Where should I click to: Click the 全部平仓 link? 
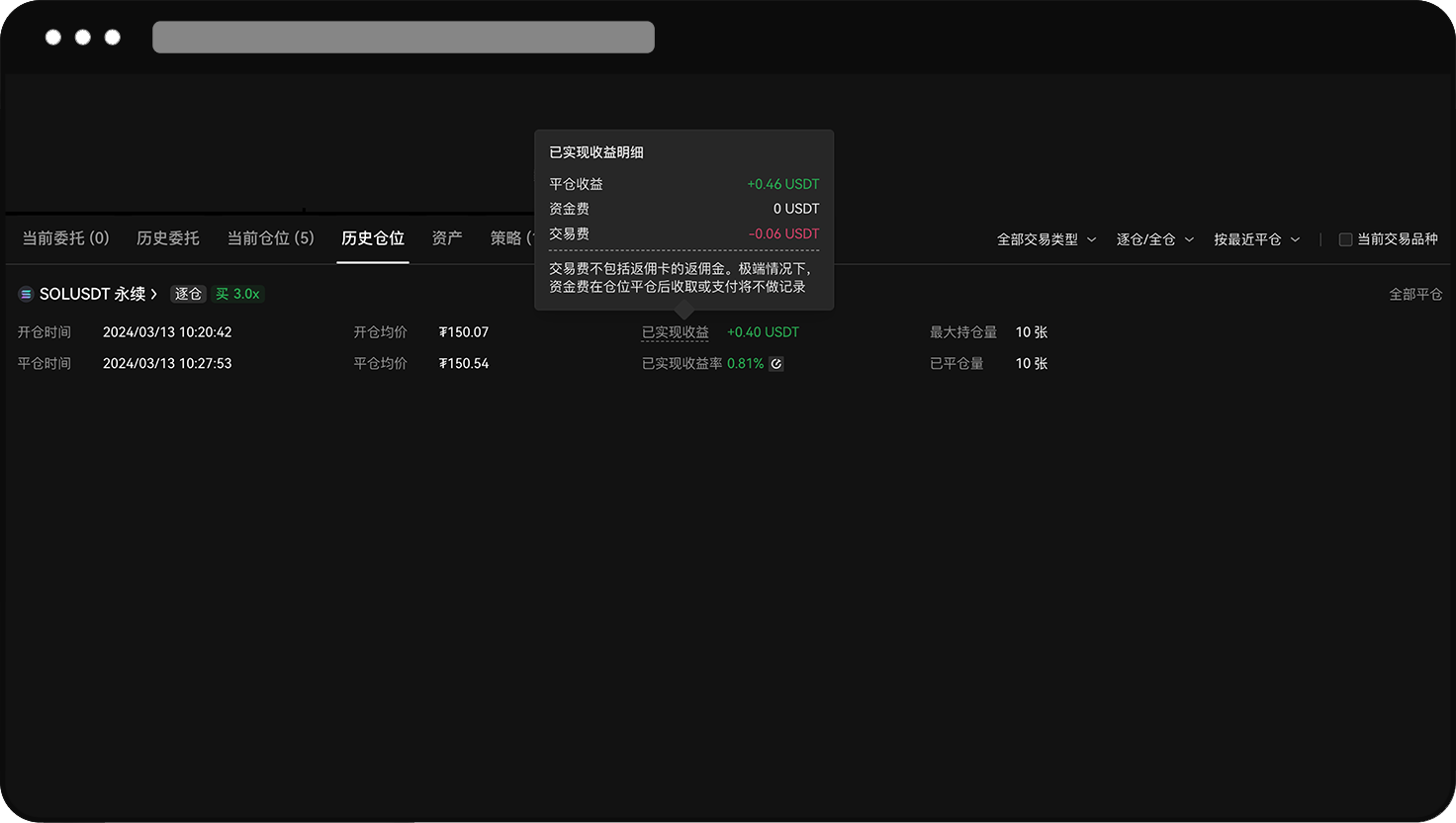click(x=1415, y=294)
